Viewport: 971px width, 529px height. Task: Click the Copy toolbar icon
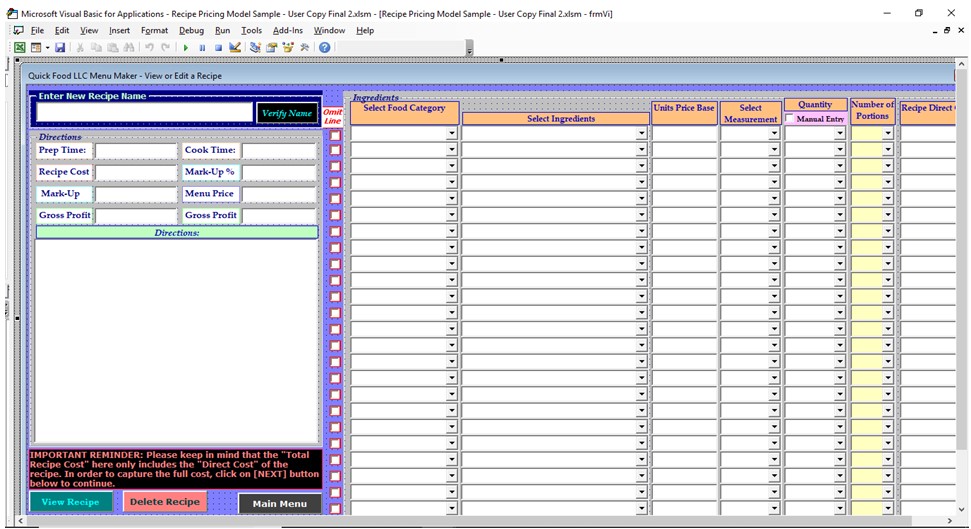click(x=96, y=47)
